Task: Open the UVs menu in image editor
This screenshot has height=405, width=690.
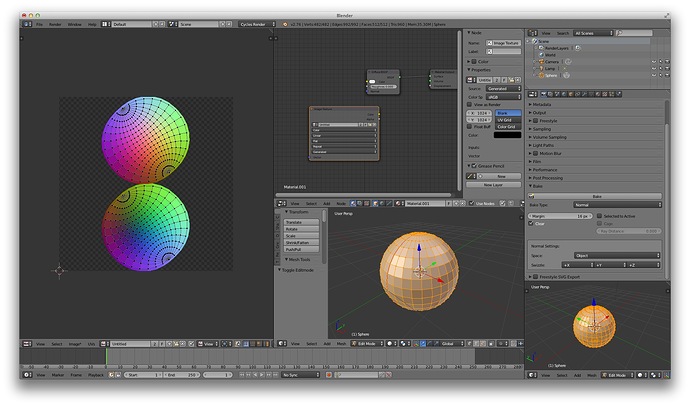Action: [x=91, y=343]
